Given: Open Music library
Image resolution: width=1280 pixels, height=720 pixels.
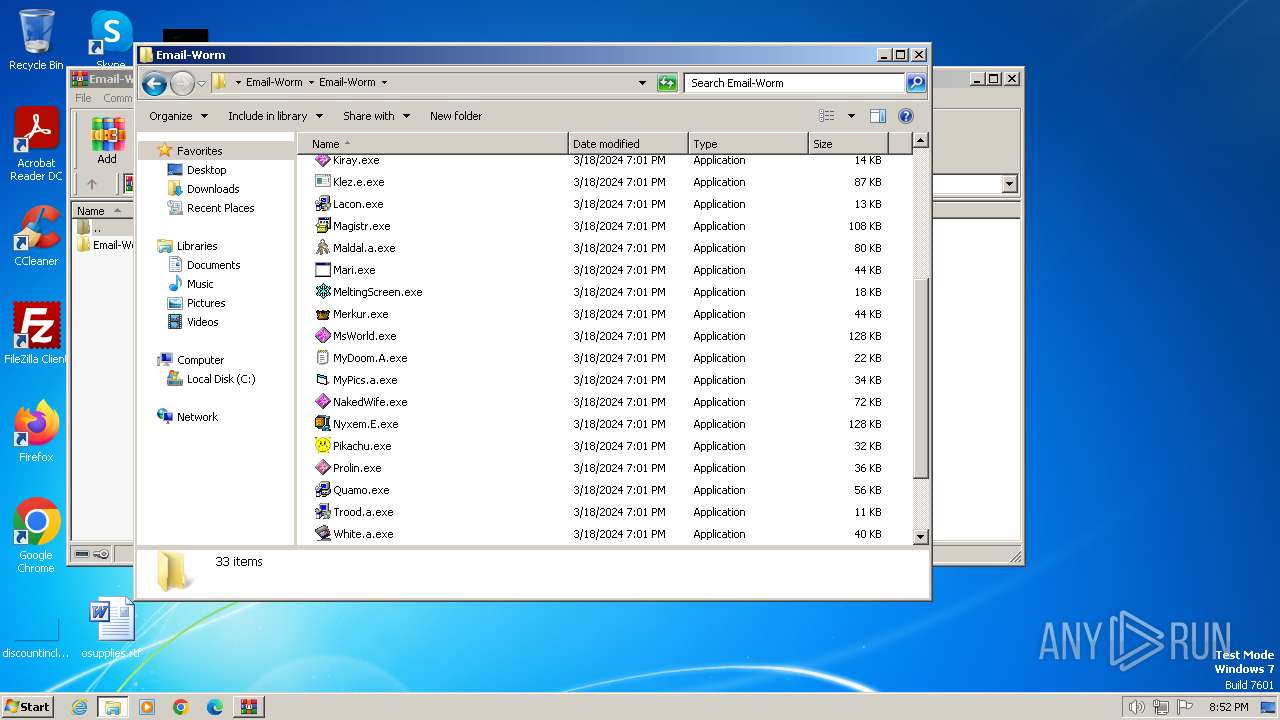Looking at the screenshot, I should (x=200, y=284).
